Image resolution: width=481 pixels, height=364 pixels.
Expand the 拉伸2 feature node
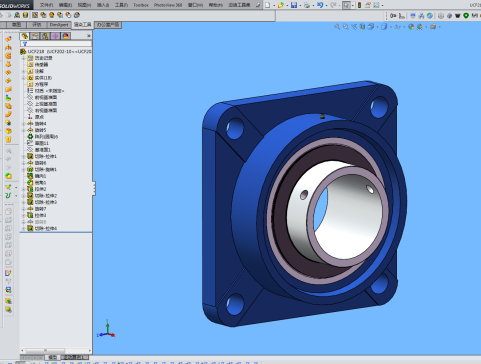pos(23,189)
